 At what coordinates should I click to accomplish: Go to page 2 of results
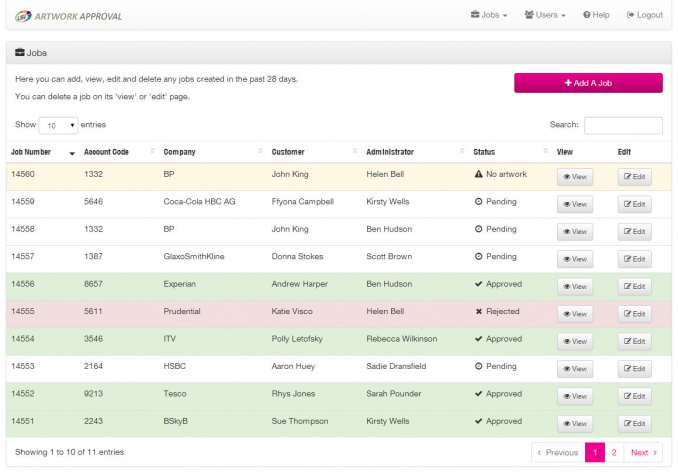(614, 452)
